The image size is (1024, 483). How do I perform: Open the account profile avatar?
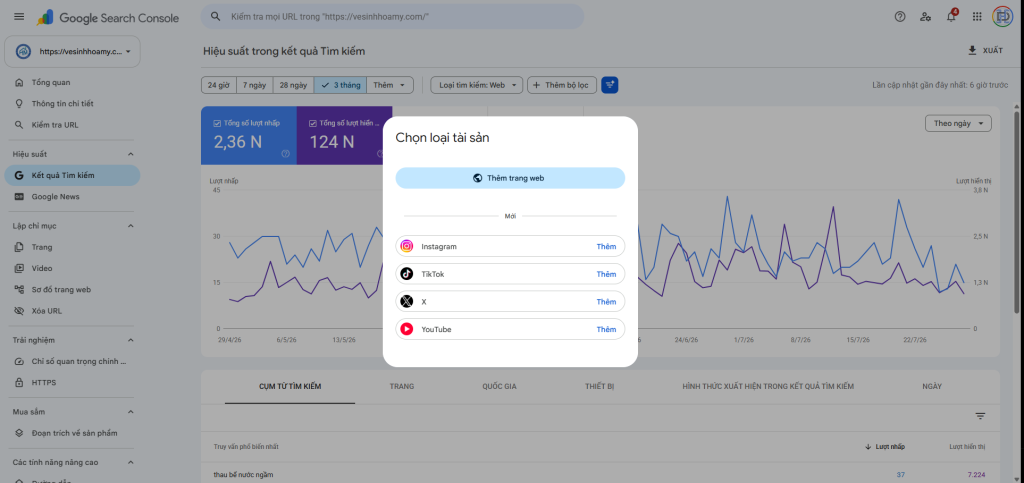(x=1002, y=17)
